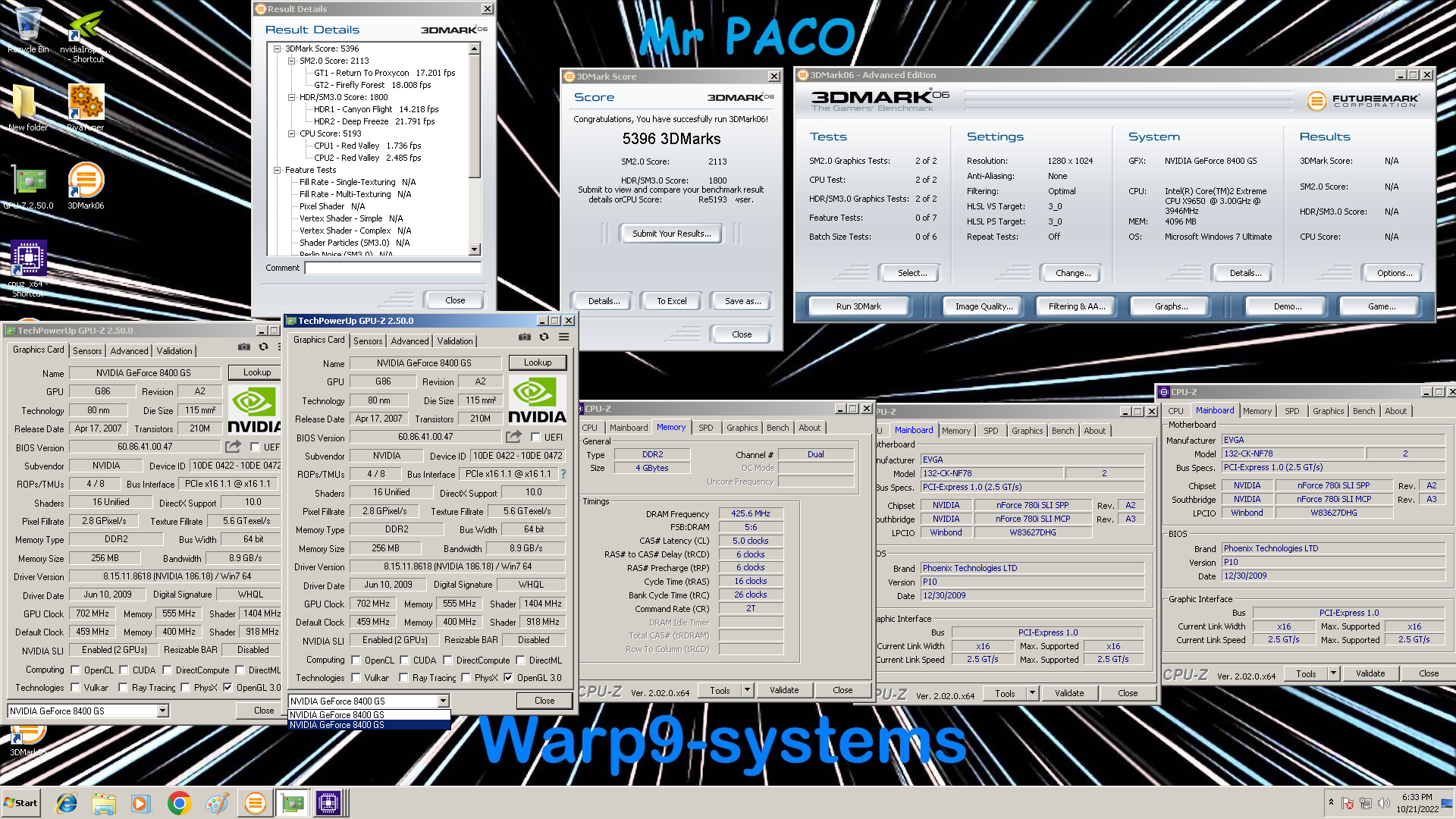Open GPU selector dropdown in back GPU-Z
Viewport: 1456px width, 819px height.
[162, 711]
